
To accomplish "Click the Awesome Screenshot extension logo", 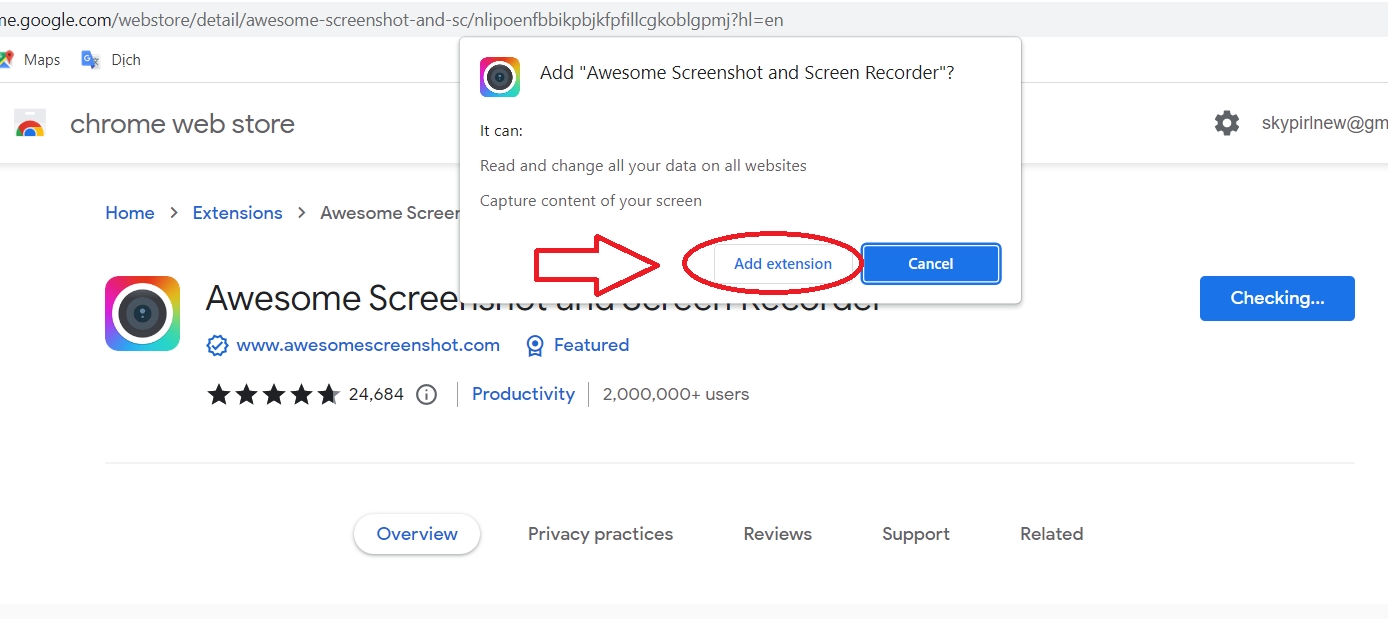I will point(142,314).
